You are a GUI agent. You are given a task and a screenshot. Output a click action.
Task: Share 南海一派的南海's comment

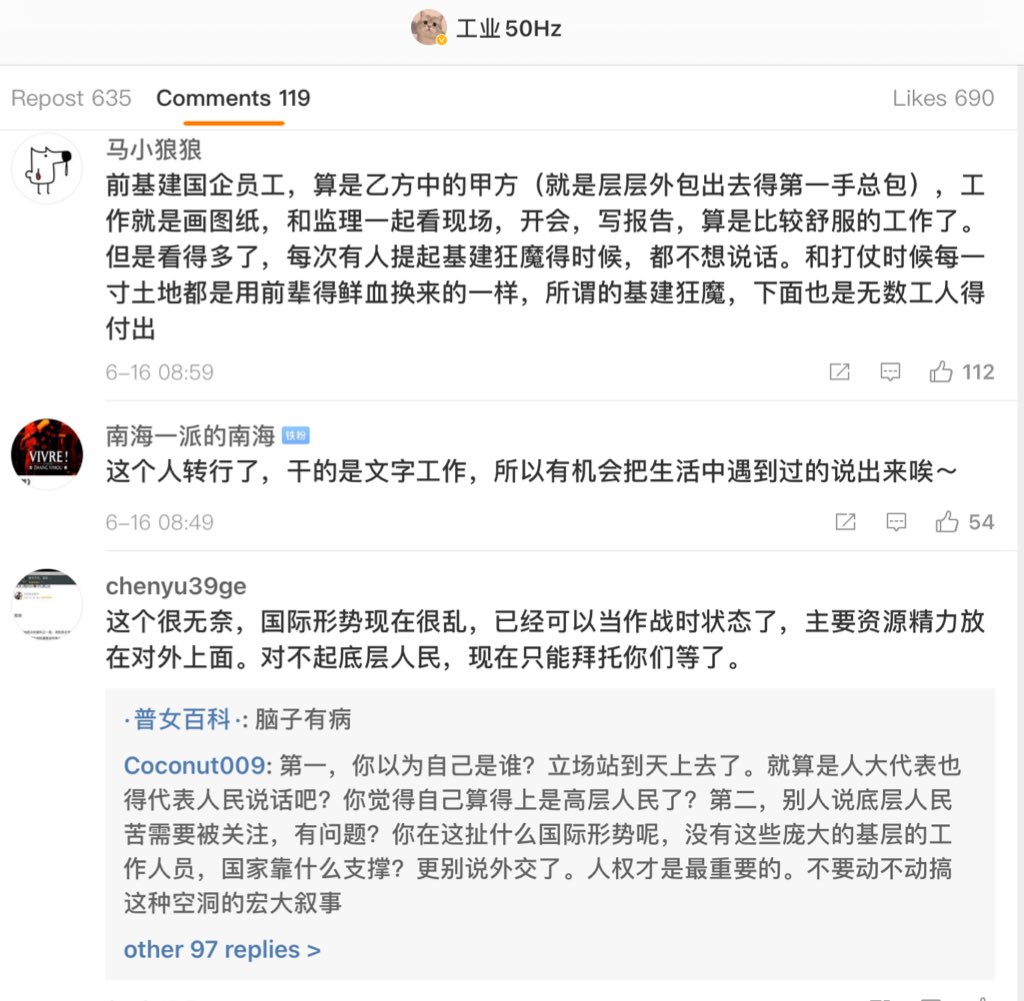(x=845, y=522)
